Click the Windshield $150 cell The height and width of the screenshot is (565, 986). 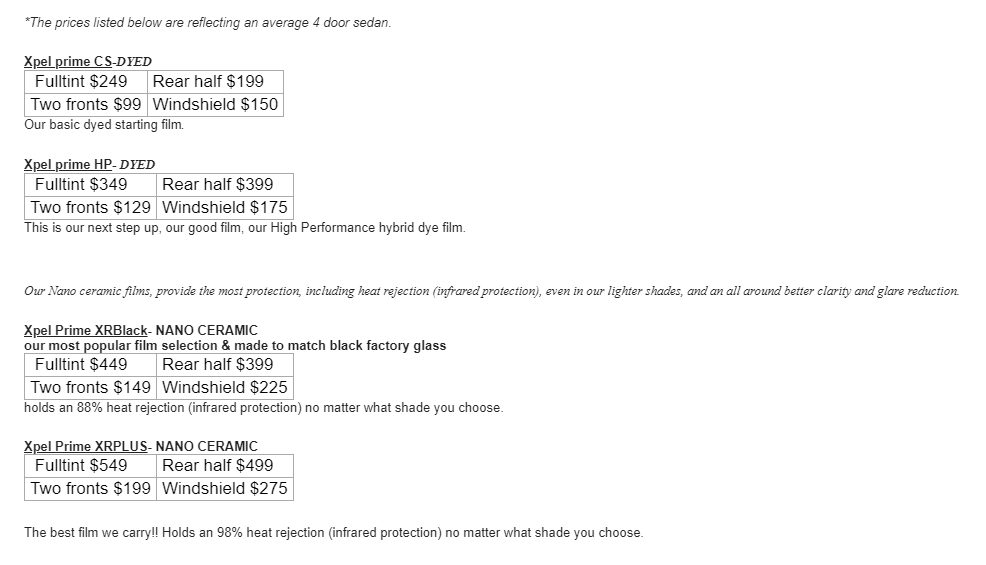click(x=215, y=104)
